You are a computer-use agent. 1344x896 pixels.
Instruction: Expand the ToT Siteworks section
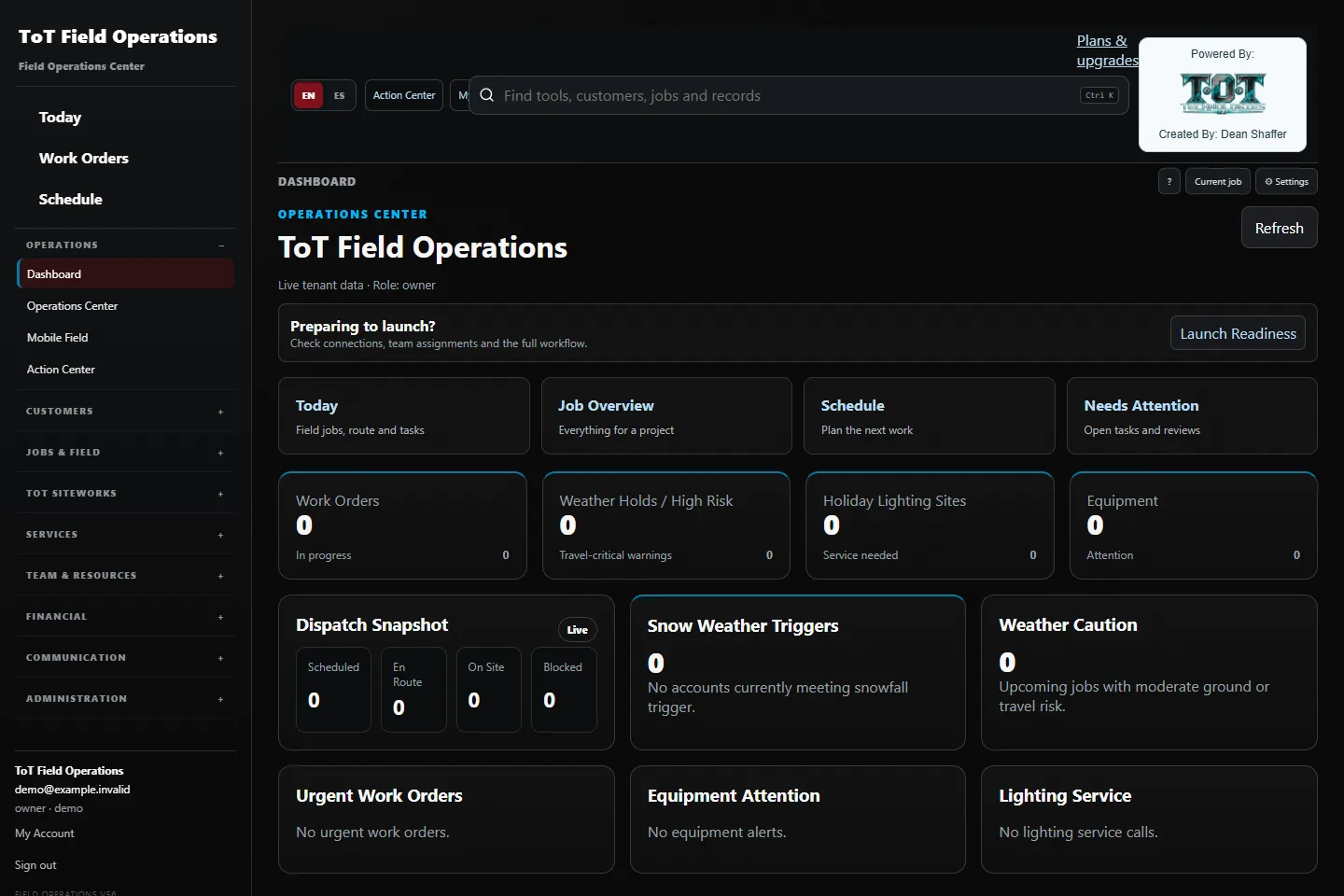tap(125, 494)
